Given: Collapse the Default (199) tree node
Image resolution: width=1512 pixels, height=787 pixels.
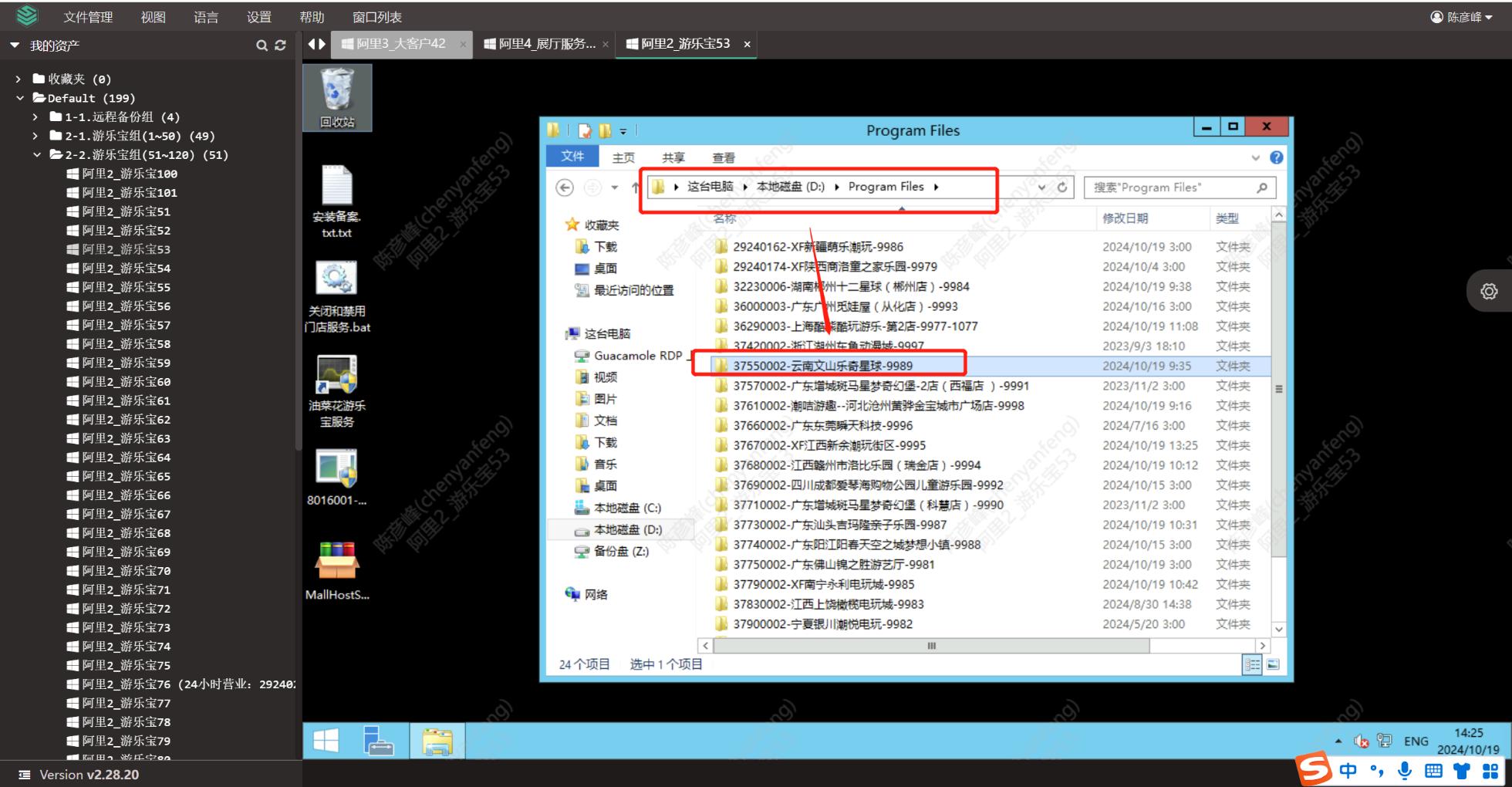Looking at the screenshot, I should click(20, 98).
